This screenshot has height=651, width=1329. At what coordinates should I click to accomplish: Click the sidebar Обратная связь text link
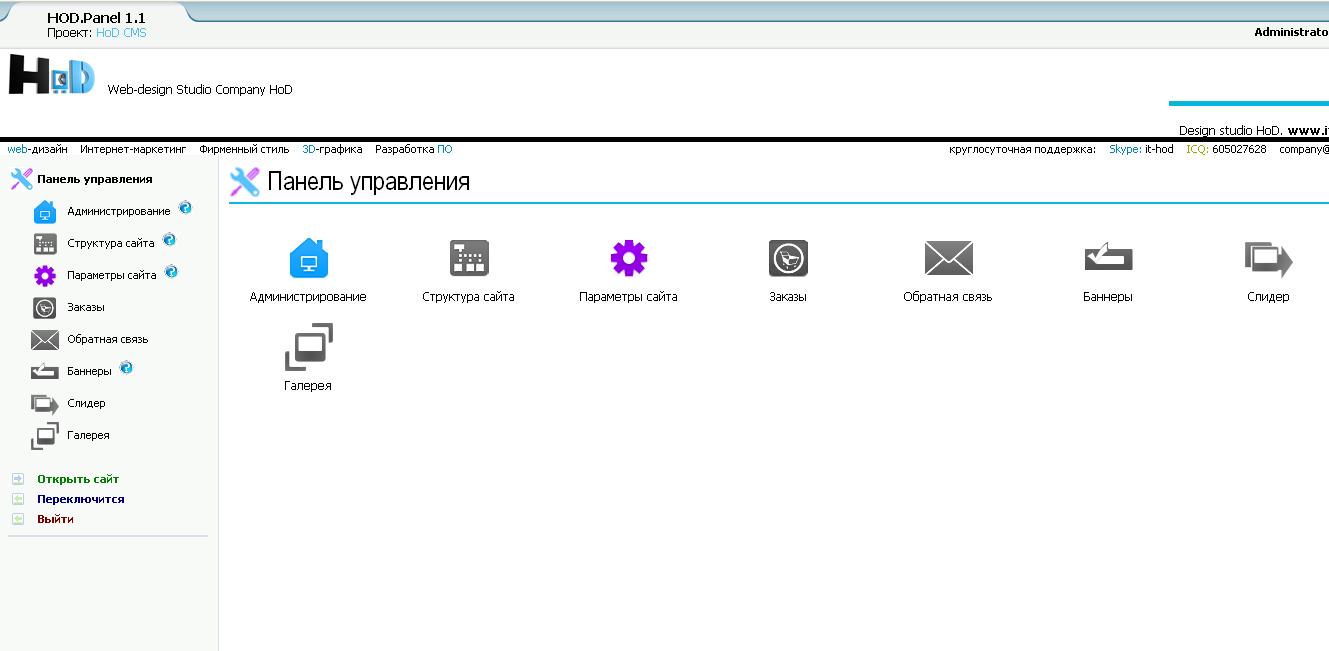click(x=108, y=339)
